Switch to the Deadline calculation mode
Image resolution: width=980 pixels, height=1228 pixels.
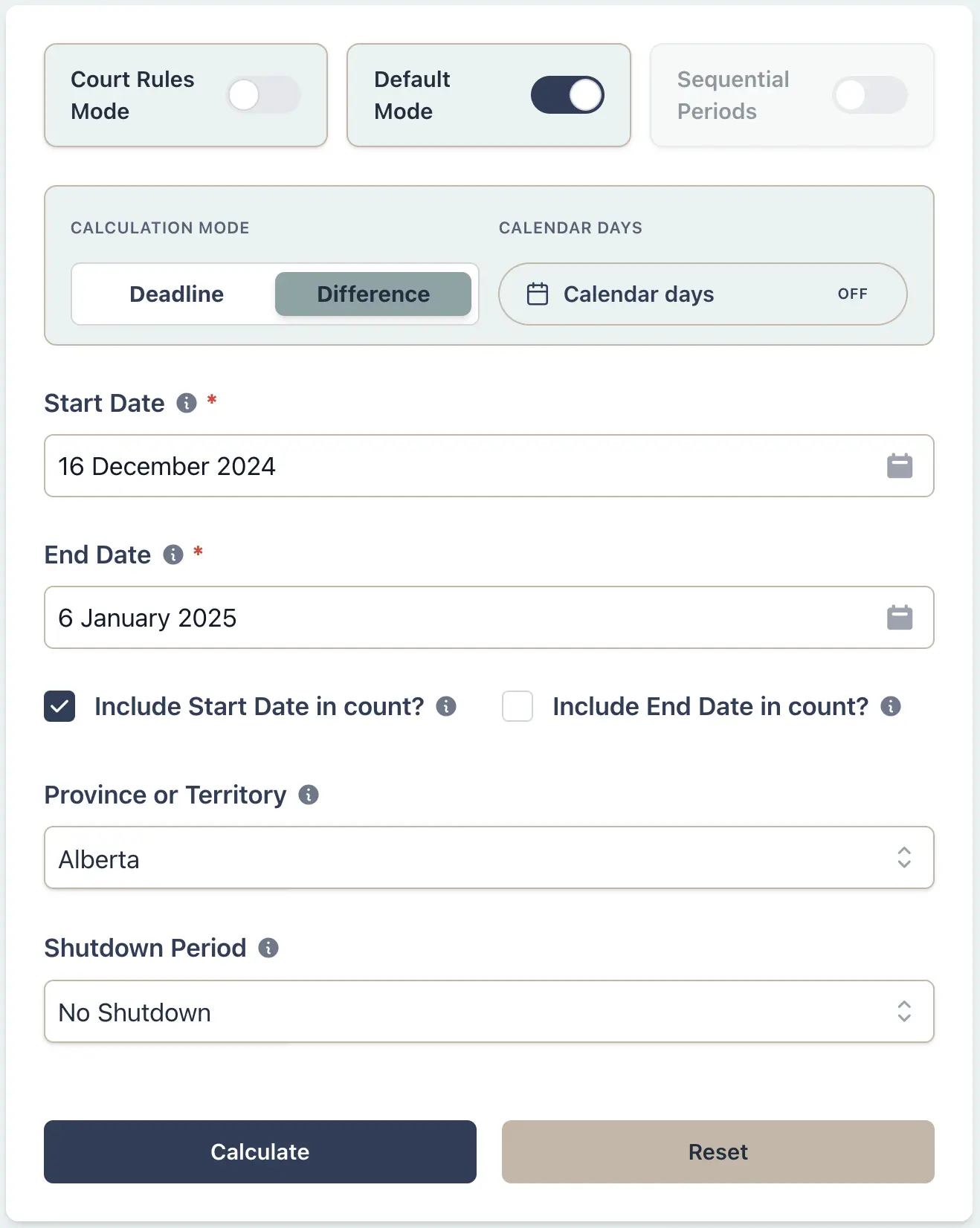coord(176,294)
